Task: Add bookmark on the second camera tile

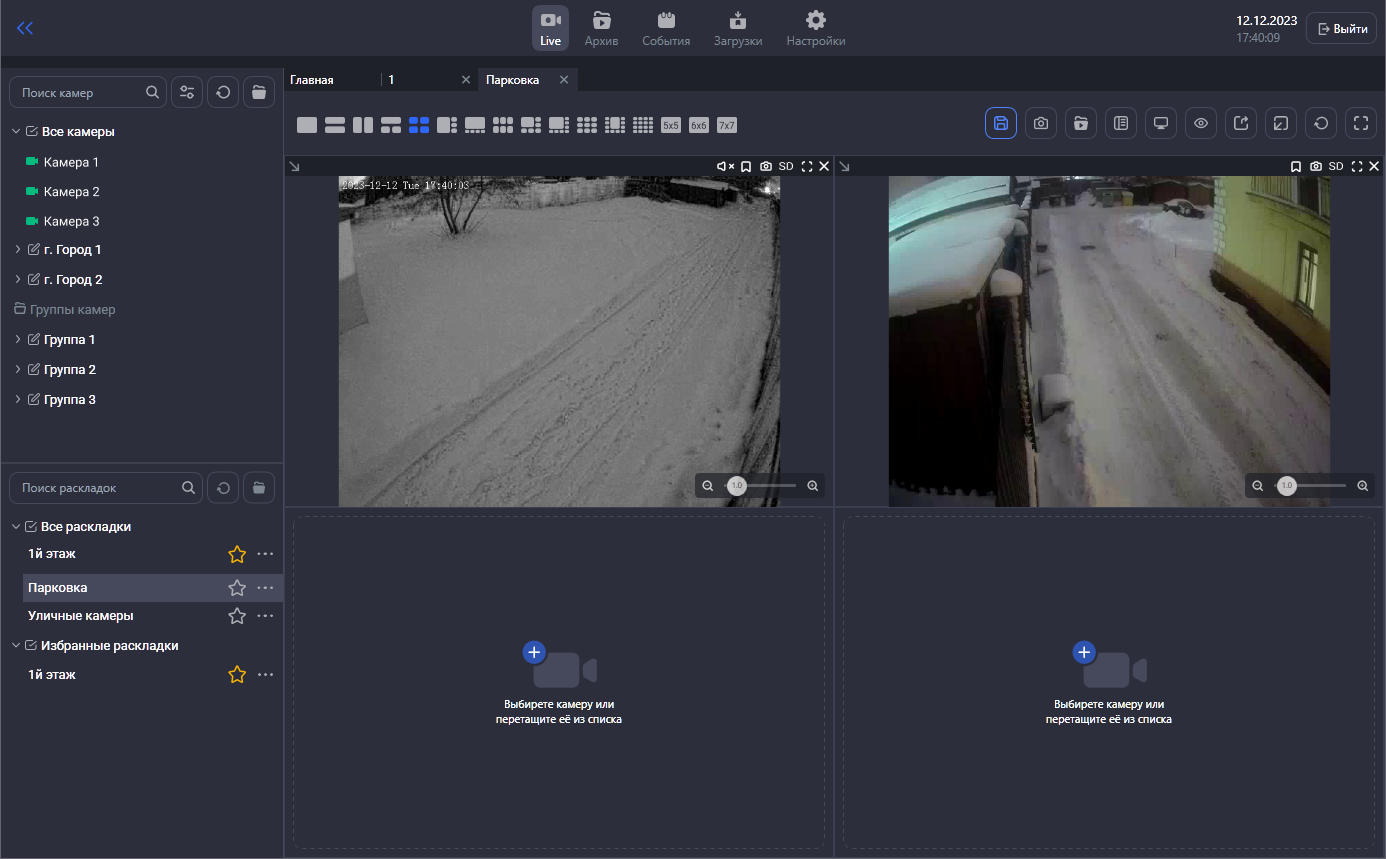Action: point(1296,166)
